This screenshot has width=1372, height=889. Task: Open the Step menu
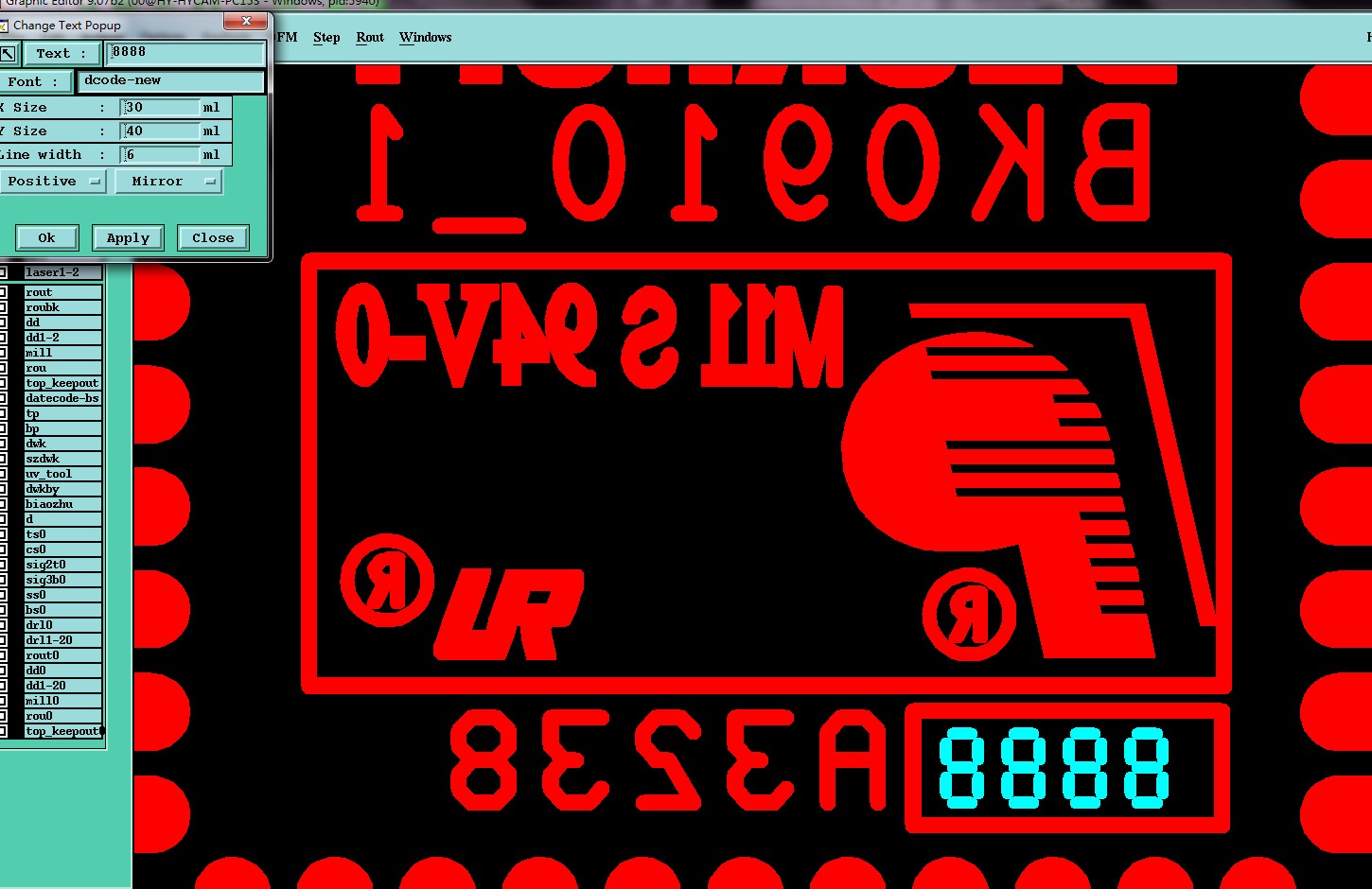tap(326, 38)
